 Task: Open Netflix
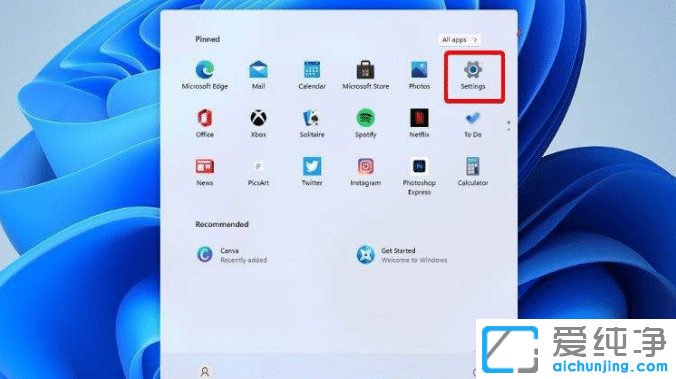coord(419,123)
